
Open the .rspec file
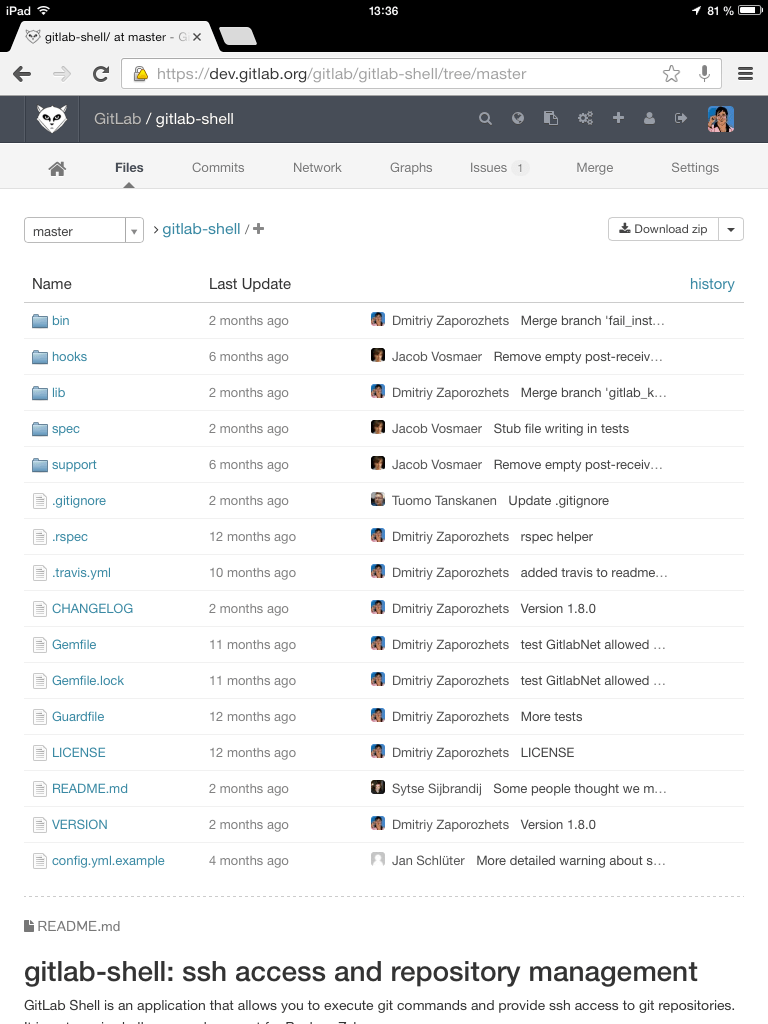tap(70, 537)
